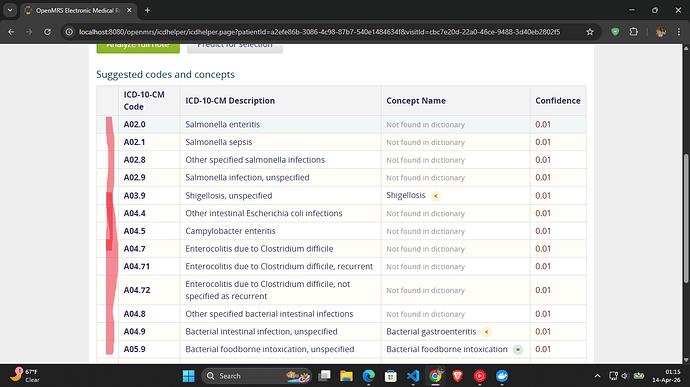Image resolution: width=690 pixels, height=387 pixels.
Task: Open the Chrome three-dot menu
Action: coord(679,32)
